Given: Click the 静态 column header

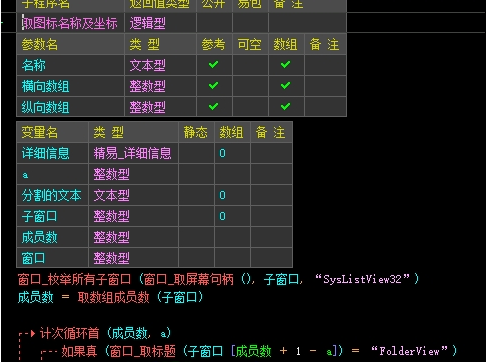Looking at the screenshot, I should [196, 132].
